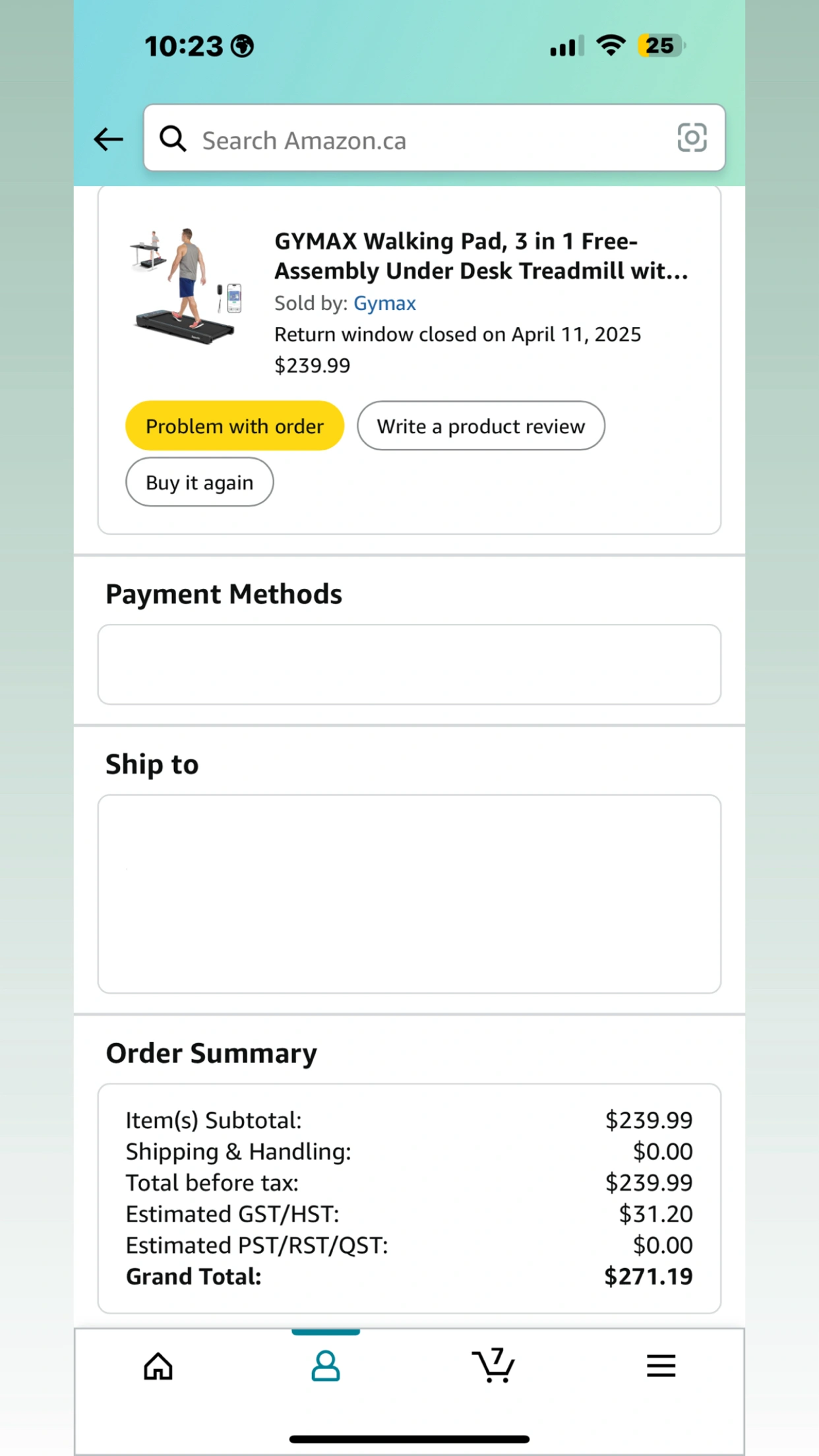Tap the Ship to address card
This screenshot has width=819, height=1456.
coord(409,894)
